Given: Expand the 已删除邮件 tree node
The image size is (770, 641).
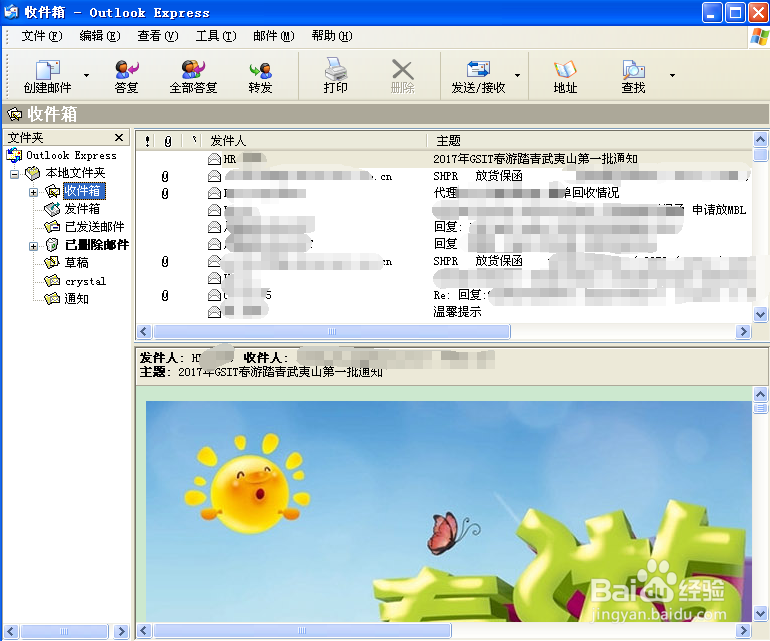Looking at the screenshot, I should click(33, 246).
